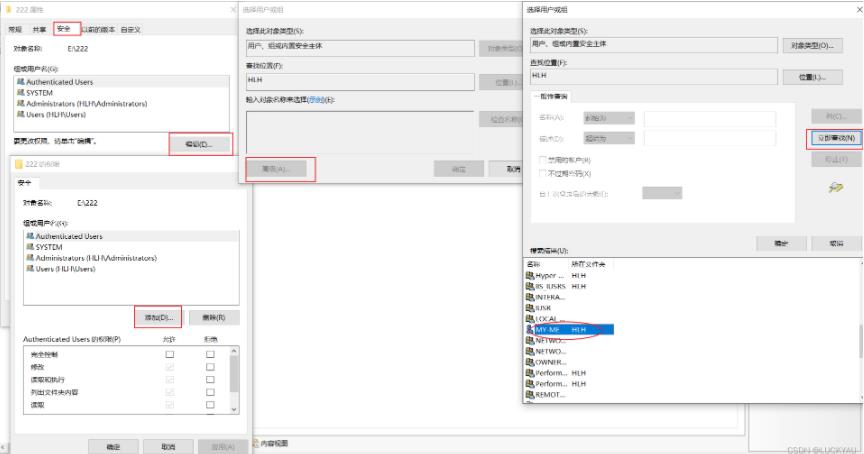864x454 pixels.
Task: Toggle the 禁用的帐户 checkbox
Action: click(x=542, y=160)
